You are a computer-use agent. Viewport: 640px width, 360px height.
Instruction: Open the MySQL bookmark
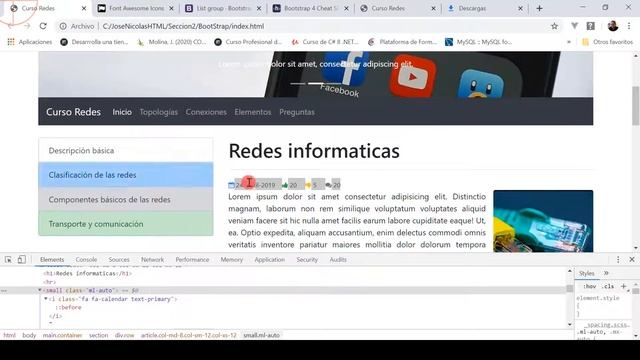pyautogui.click(x=478, y=42)
